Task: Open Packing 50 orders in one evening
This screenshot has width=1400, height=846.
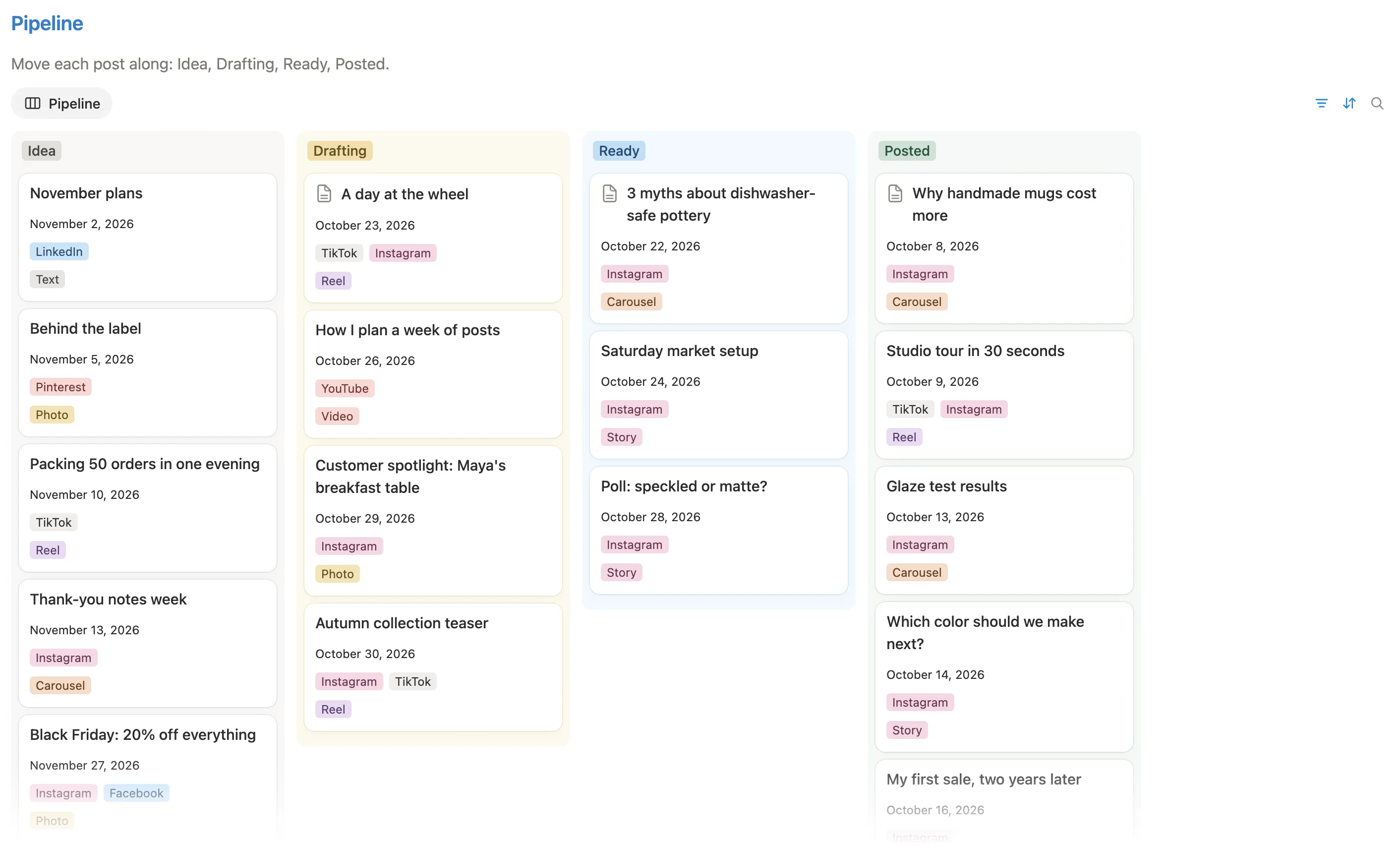Action: 148,508
